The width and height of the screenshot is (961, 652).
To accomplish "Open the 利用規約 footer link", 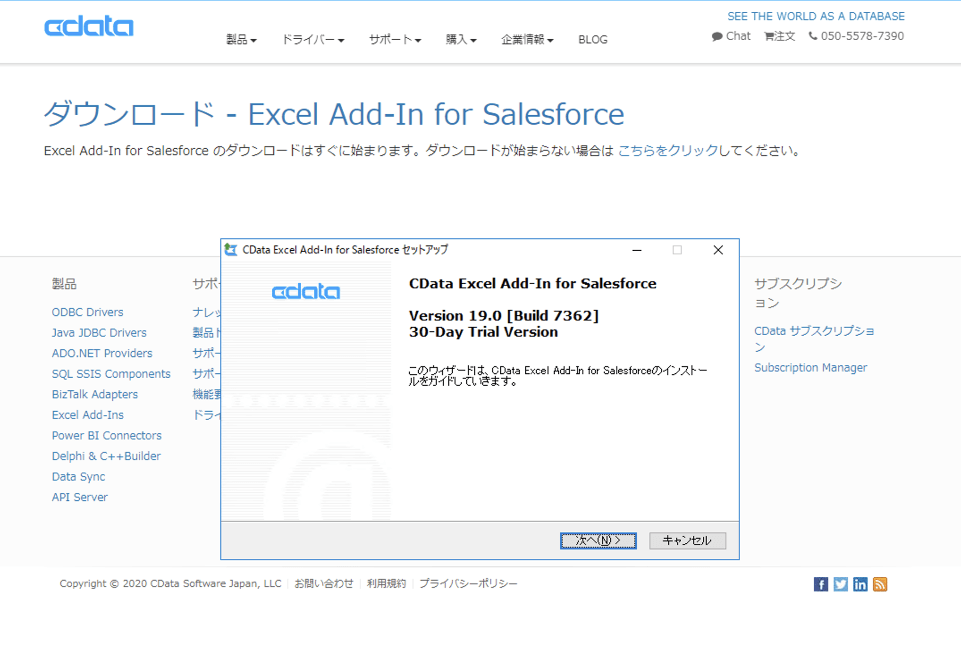I will (386, 583).
